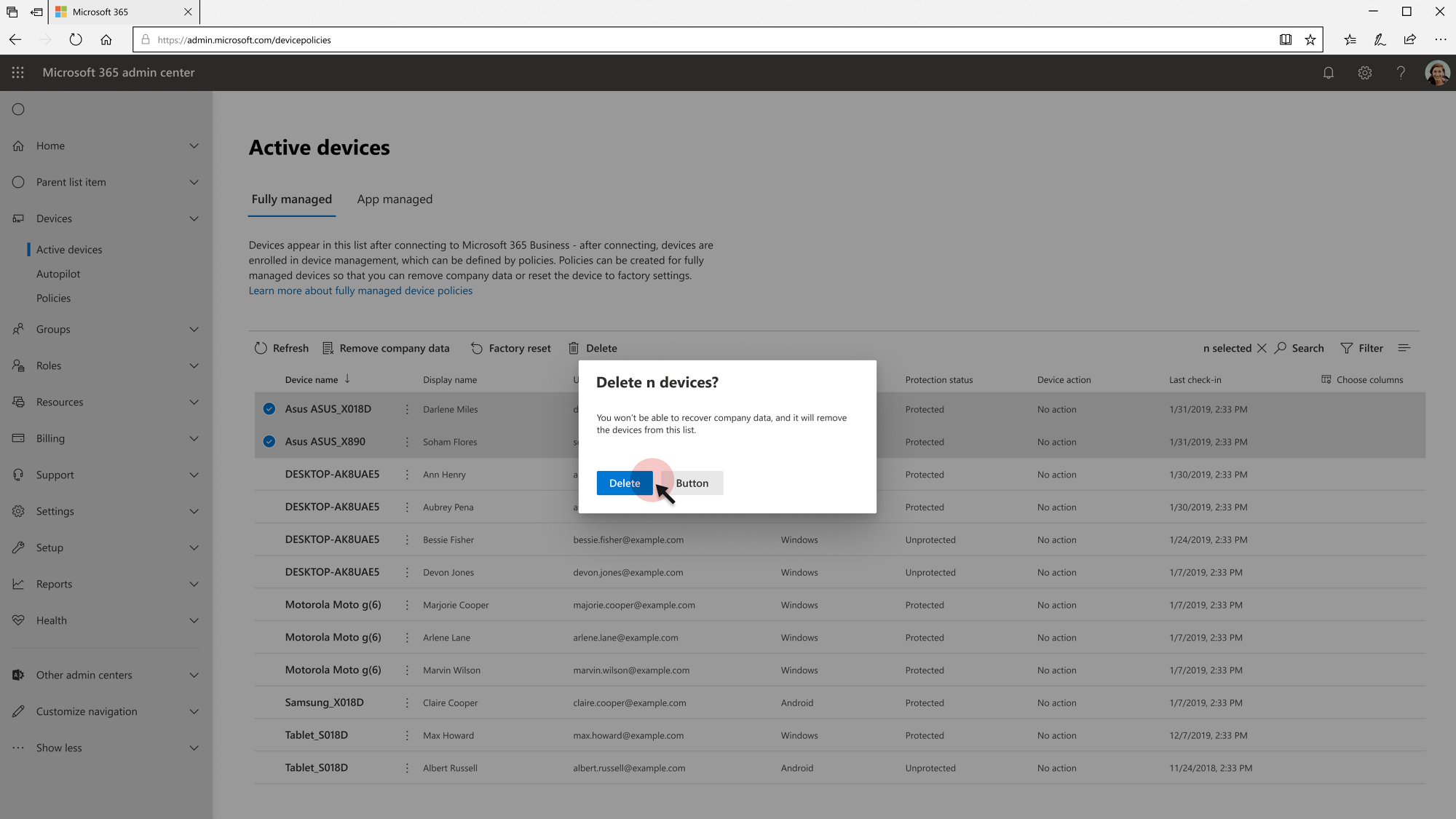Image resolution: width=1456 pixels, height=819 pixels.
Task: Open the notifications bell
Action: coord(1329,73)
